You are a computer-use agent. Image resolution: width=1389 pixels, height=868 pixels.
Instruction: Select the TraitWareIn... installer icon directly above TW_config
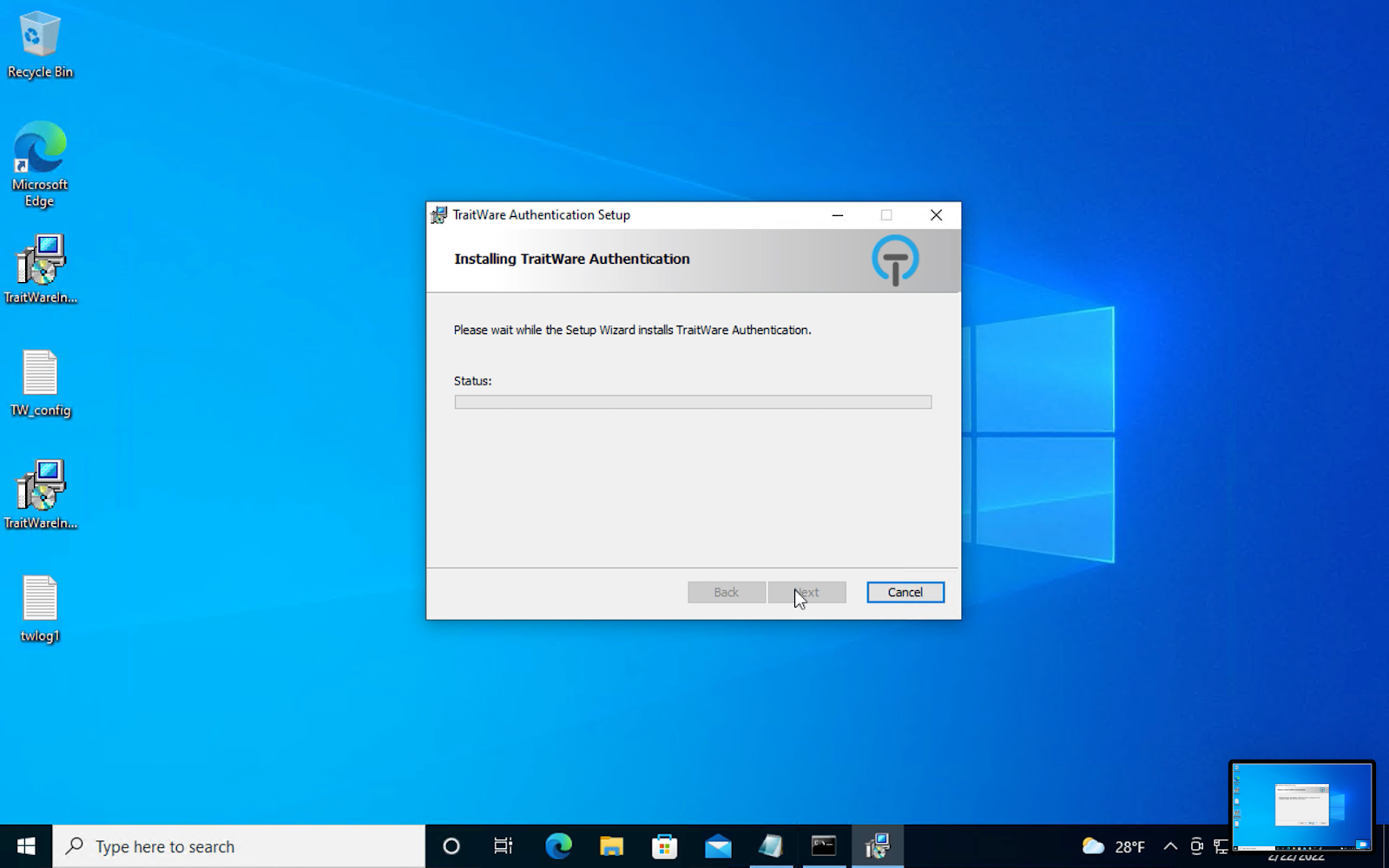pyautogui.click(x=40, y=269)
